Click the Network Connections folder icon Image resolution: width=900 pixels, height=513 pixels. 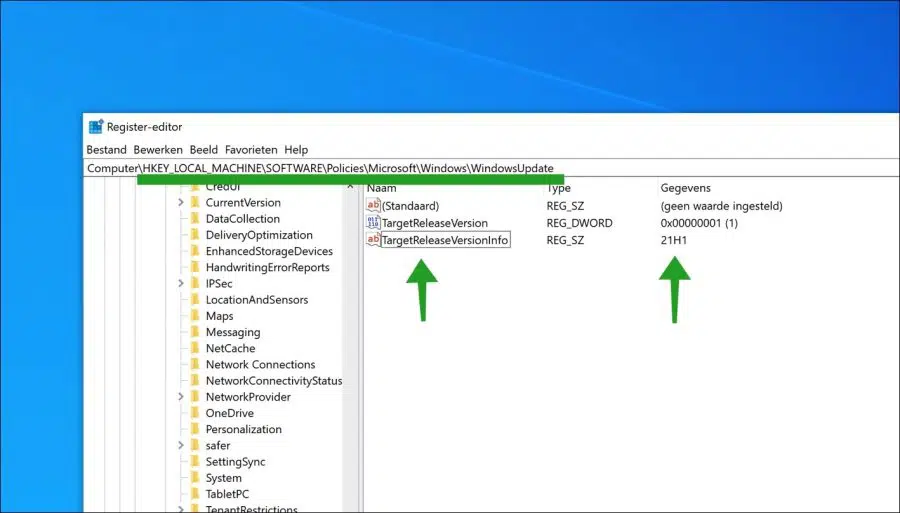(x=195, y=364)
